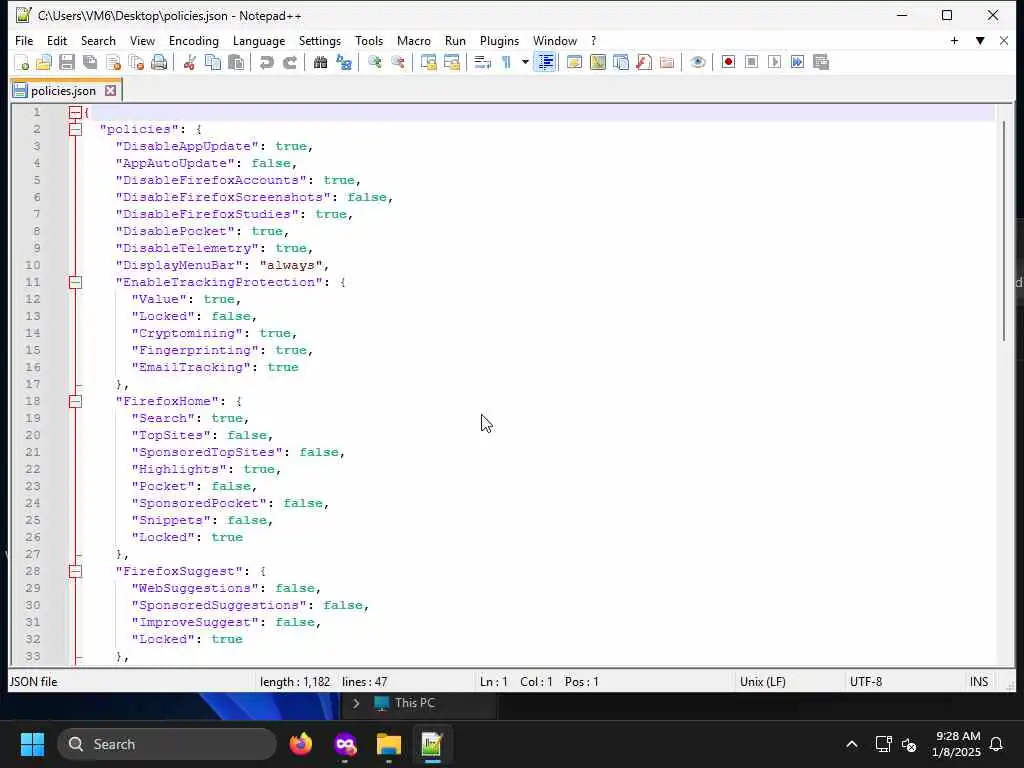The image size is (1024, 768).
Task: Start macro recording with the red record icon
Action: pyautogui.click(x=728, y=62)
